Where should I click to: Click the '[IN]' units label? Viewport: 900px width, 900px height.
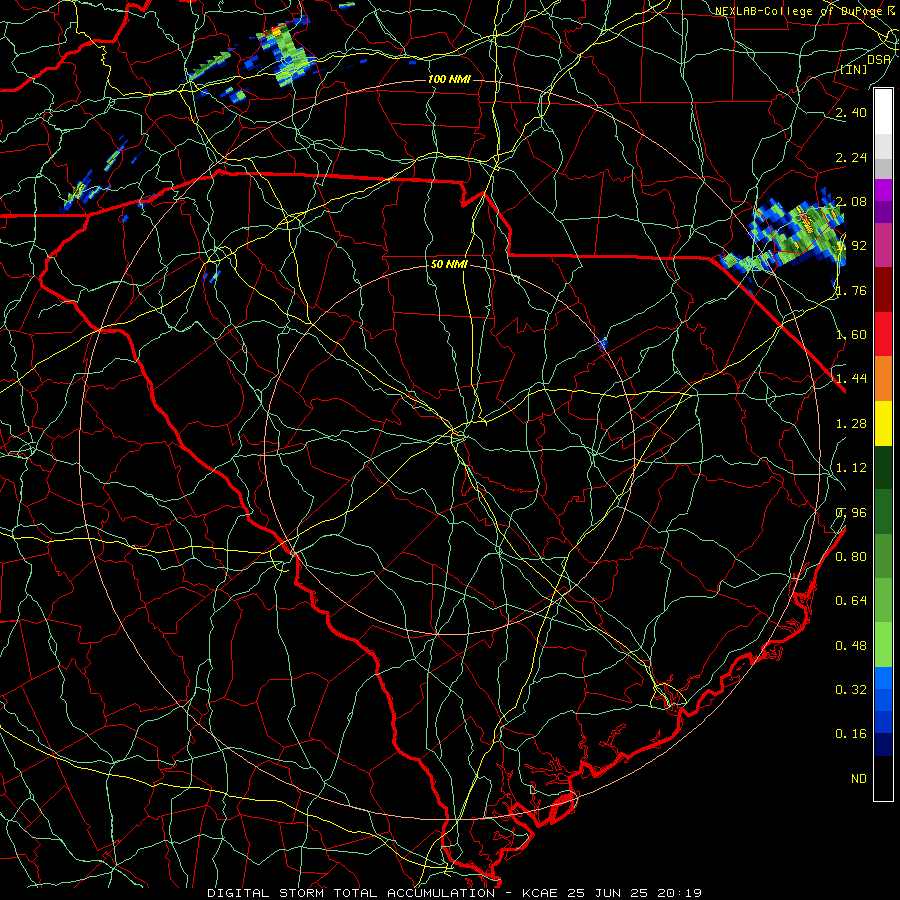[x=854, y=69]
